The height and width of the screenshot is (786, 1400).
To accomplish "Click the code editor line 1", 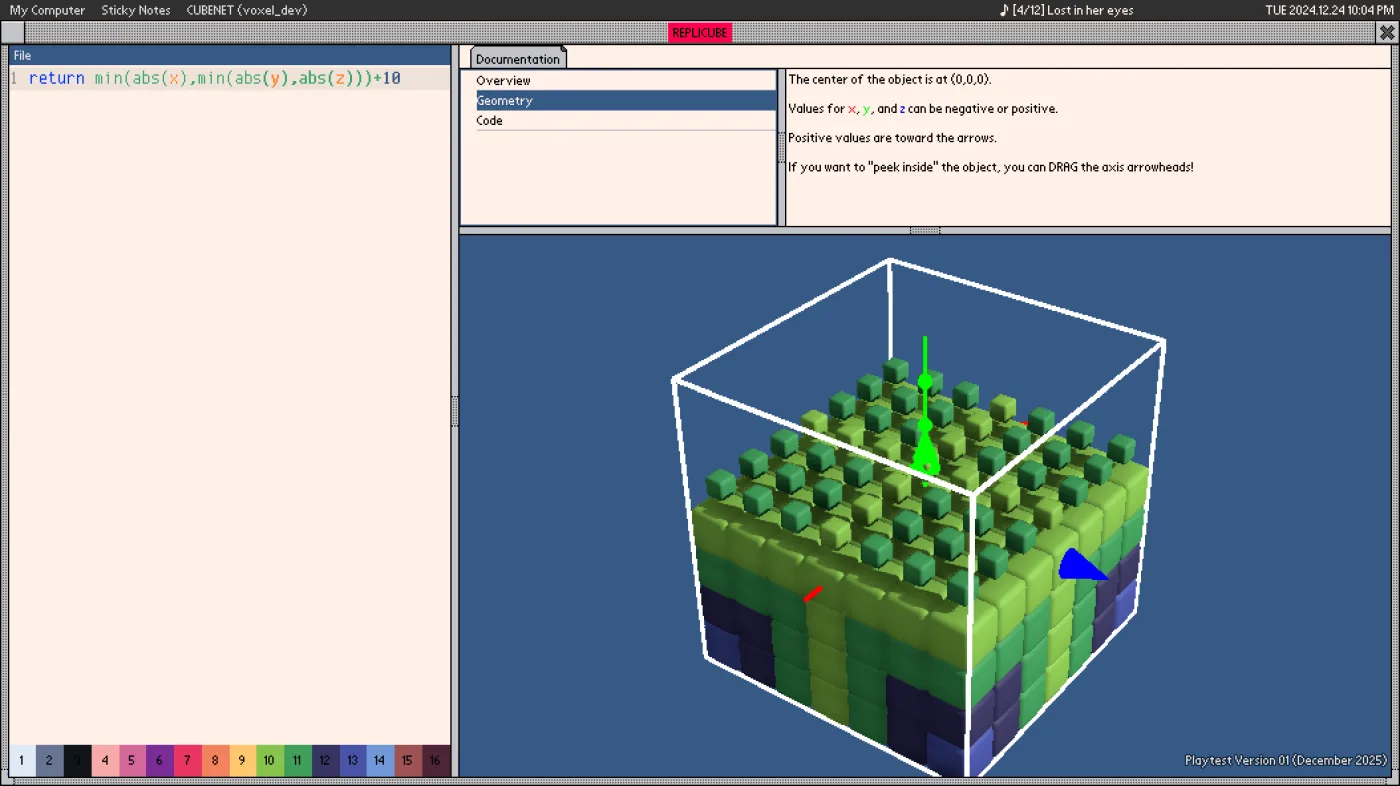I will 229,78.
